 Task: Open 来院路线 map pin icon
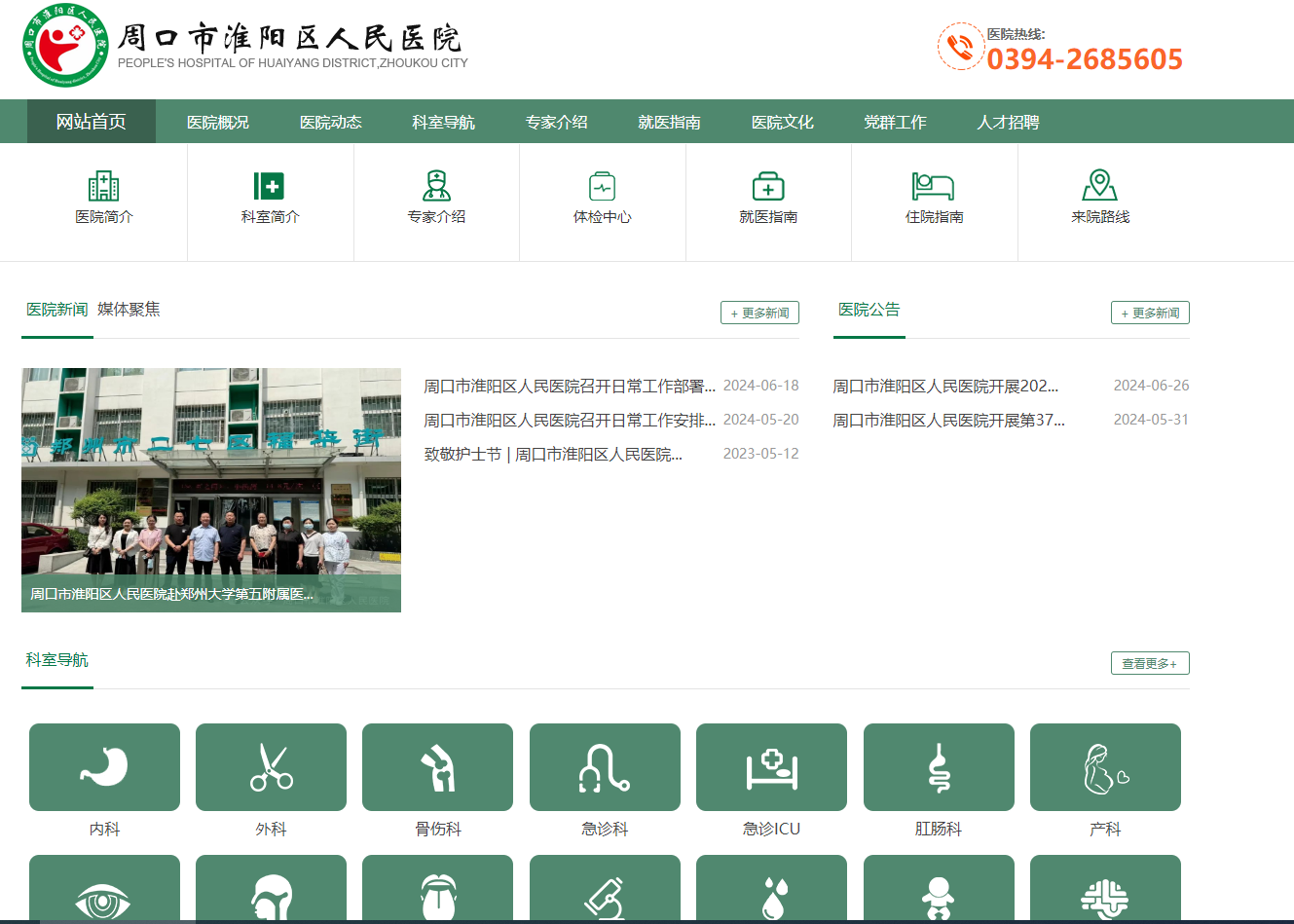coord(1099,185)
